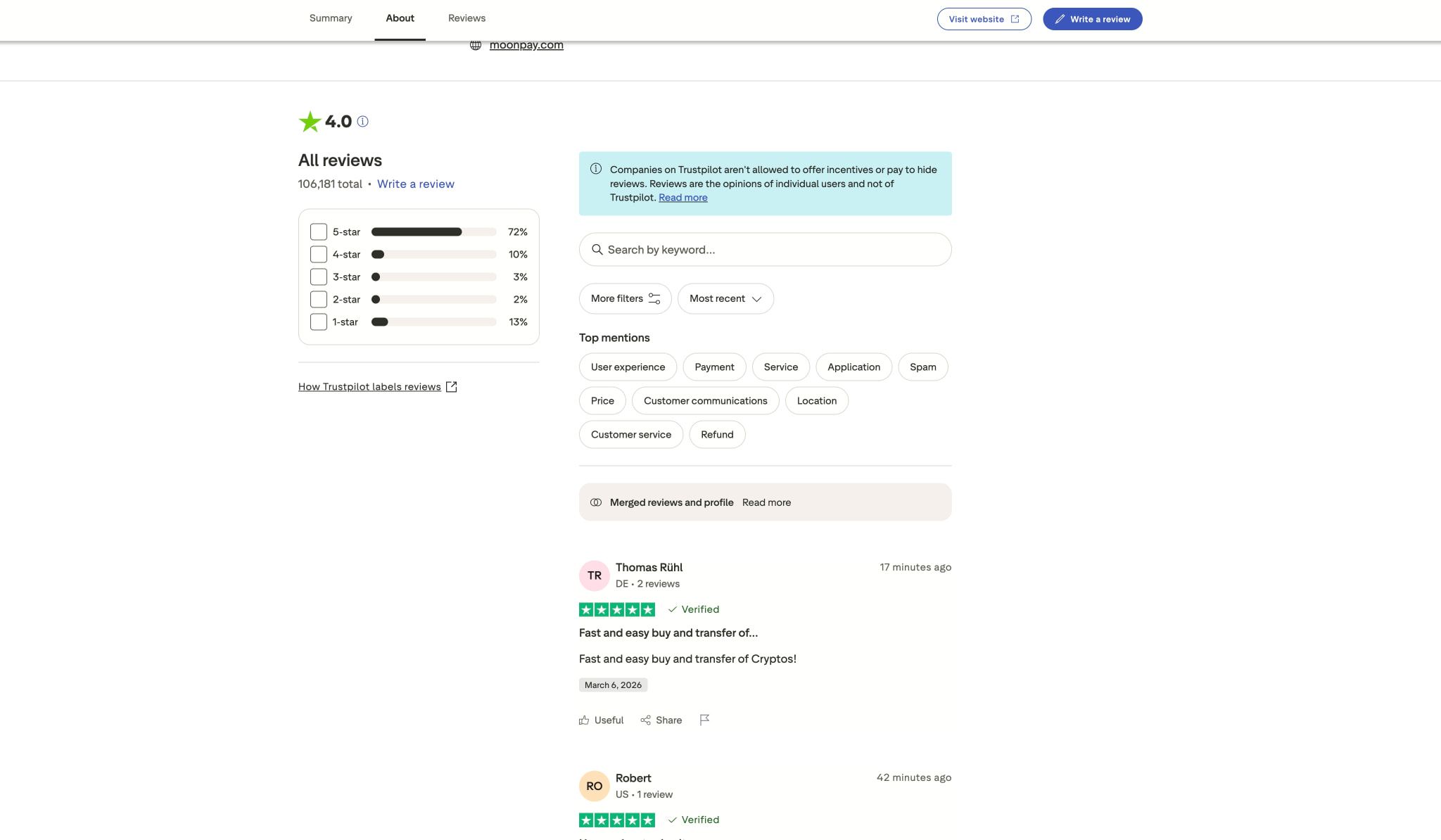Screen dimensions: 1441x840
Task: Check the 1-star filter checkbox
Action: pos(319,322)
